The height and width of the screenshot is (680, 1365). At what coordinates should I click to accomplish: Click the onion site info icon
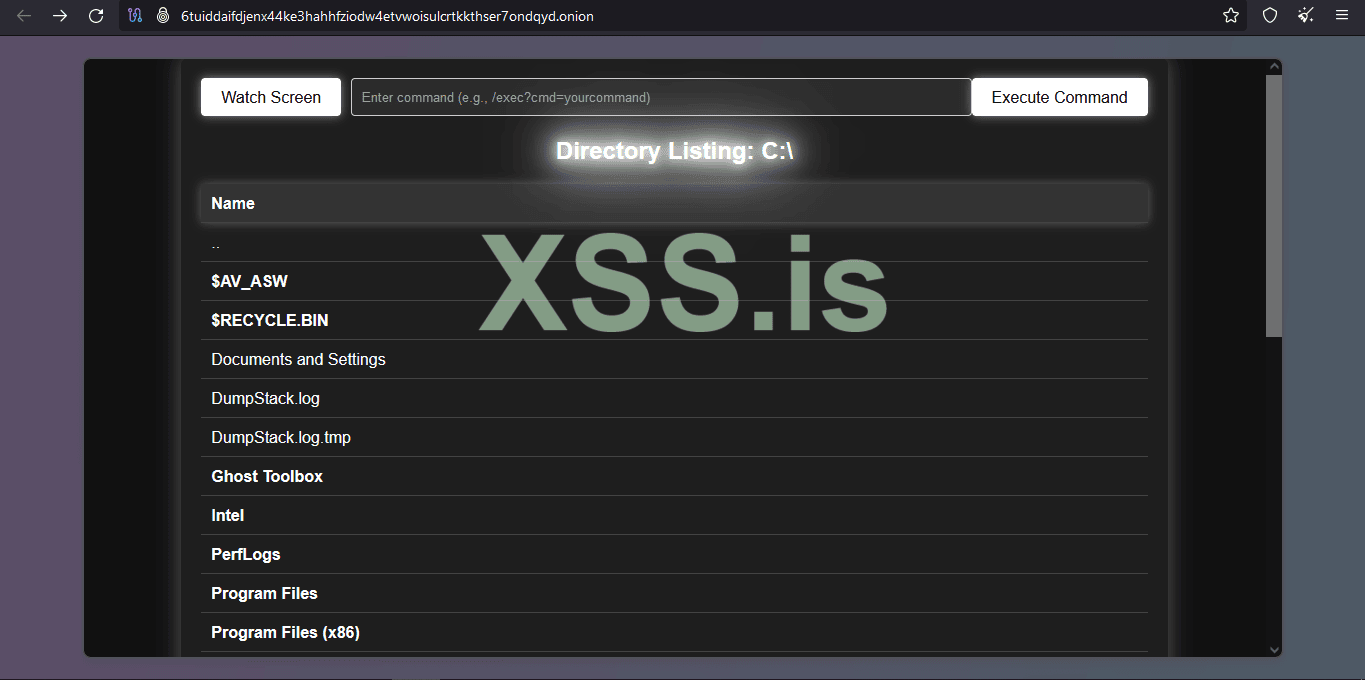[x=163, y=16]
